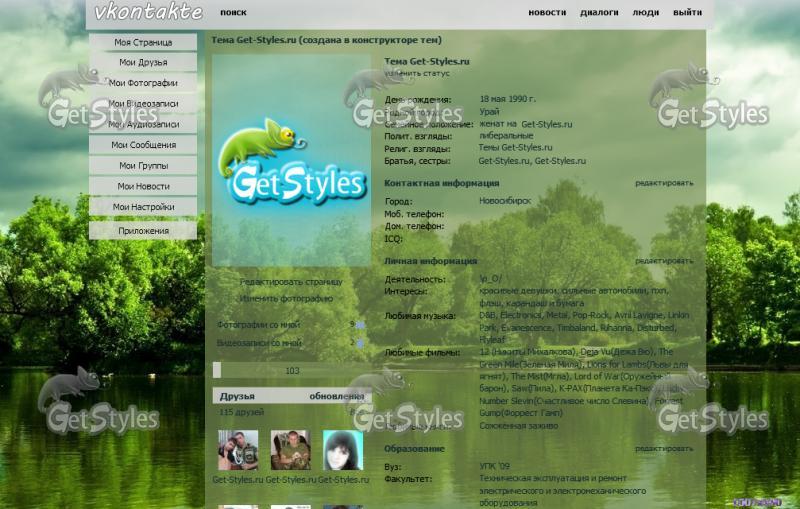Open second friend's avatar in camouflage

(290, 450)
